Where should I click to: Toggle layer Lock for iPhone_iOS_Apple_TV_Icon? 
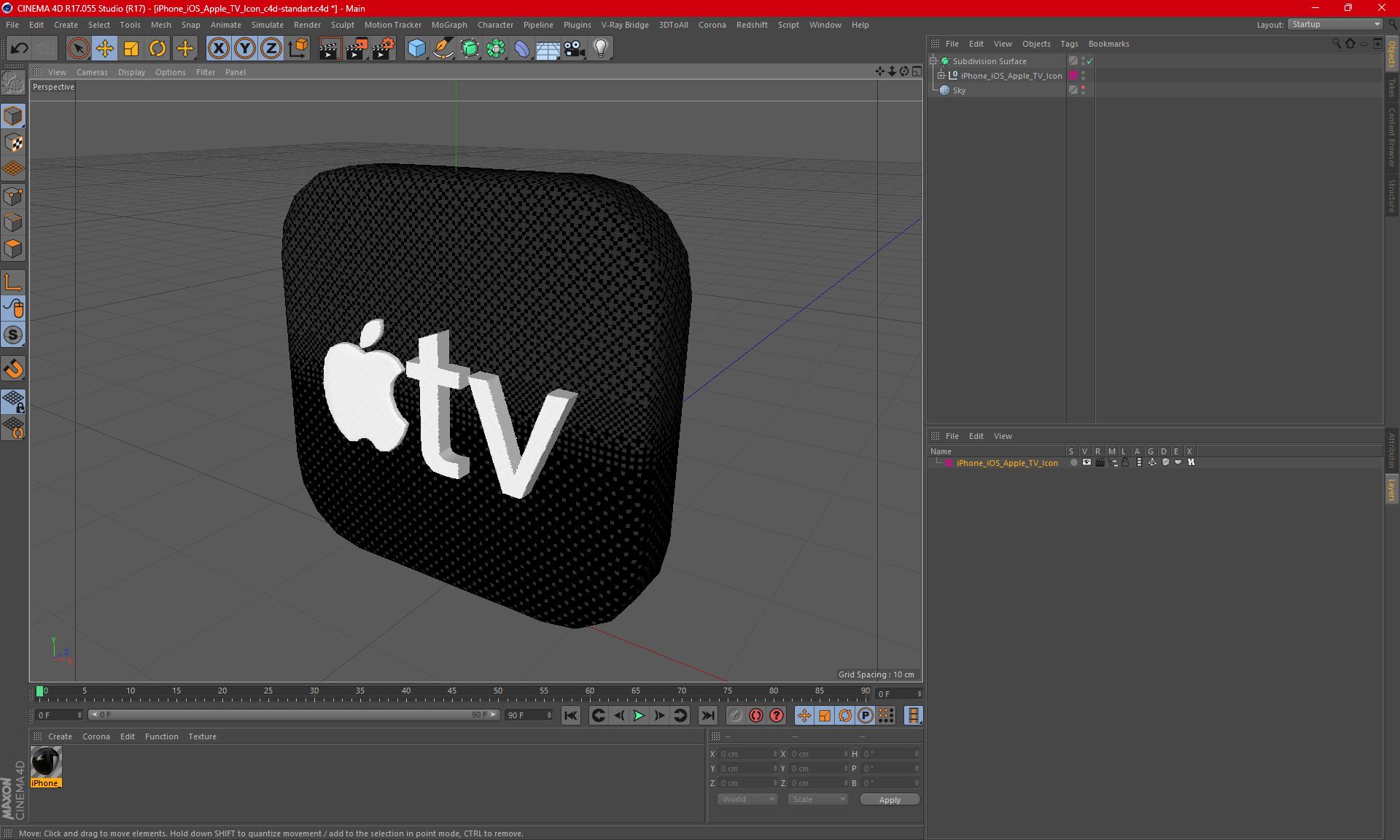pyautogui.click(x=1125, y=462)
